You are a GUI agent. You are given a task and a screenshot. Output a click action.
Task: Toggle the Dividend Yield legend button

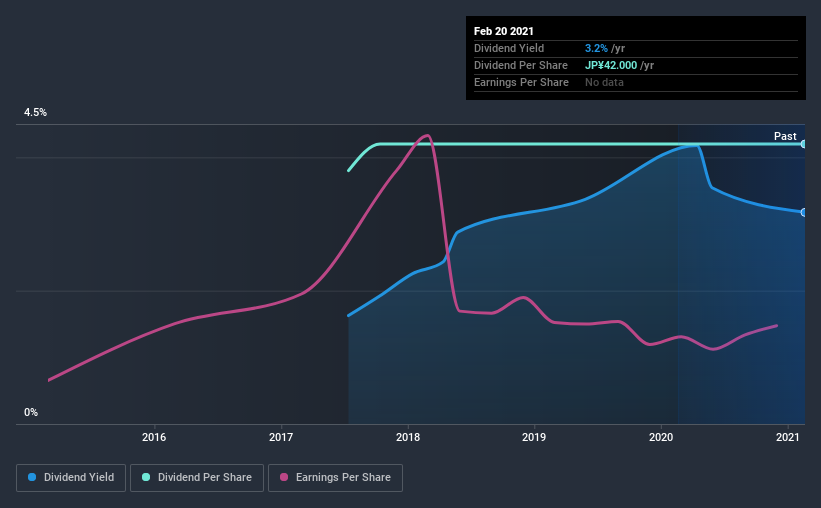(x=71, y=478)
